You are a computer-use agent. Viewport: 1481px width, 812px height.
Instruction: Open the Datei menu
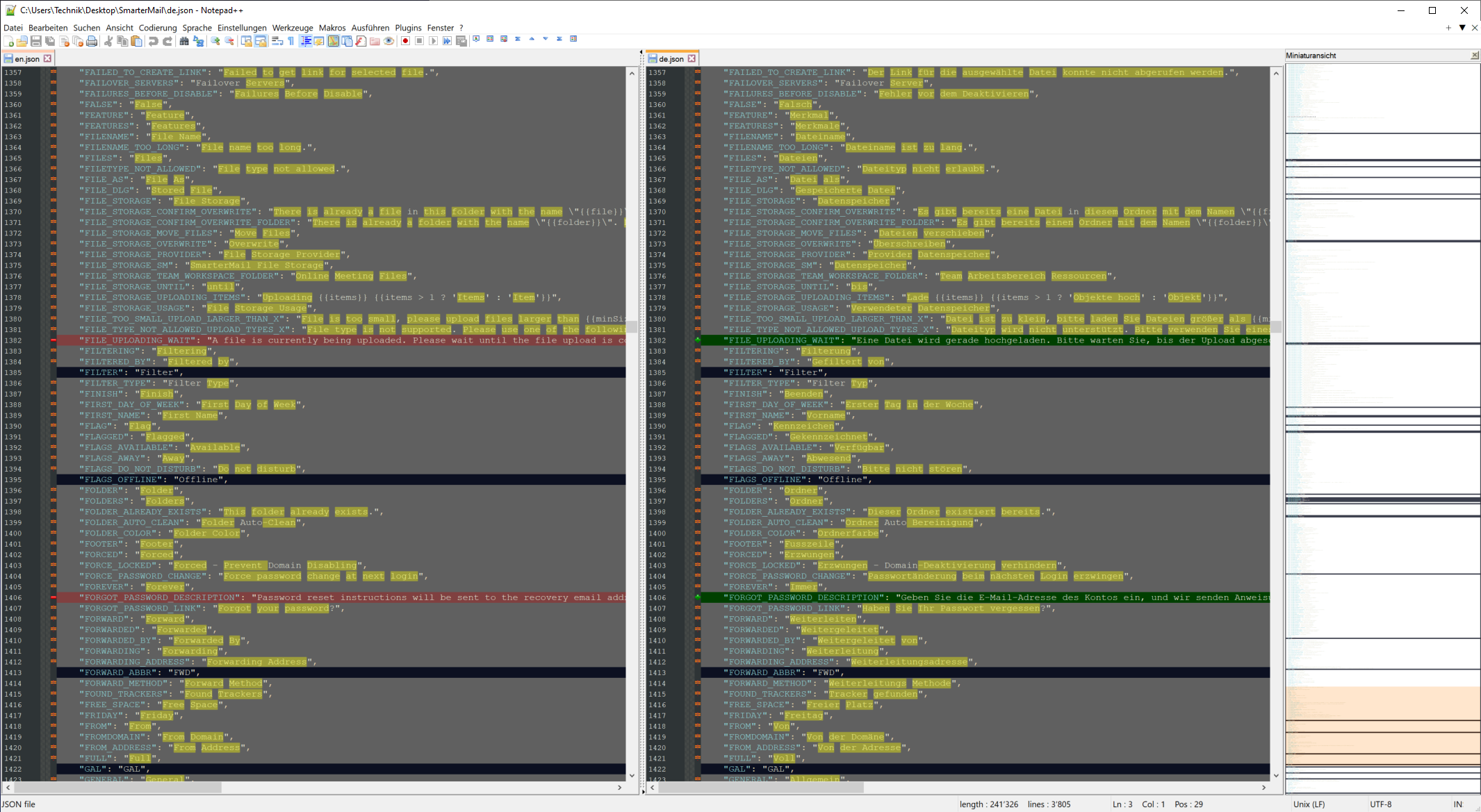click(13, 28)
